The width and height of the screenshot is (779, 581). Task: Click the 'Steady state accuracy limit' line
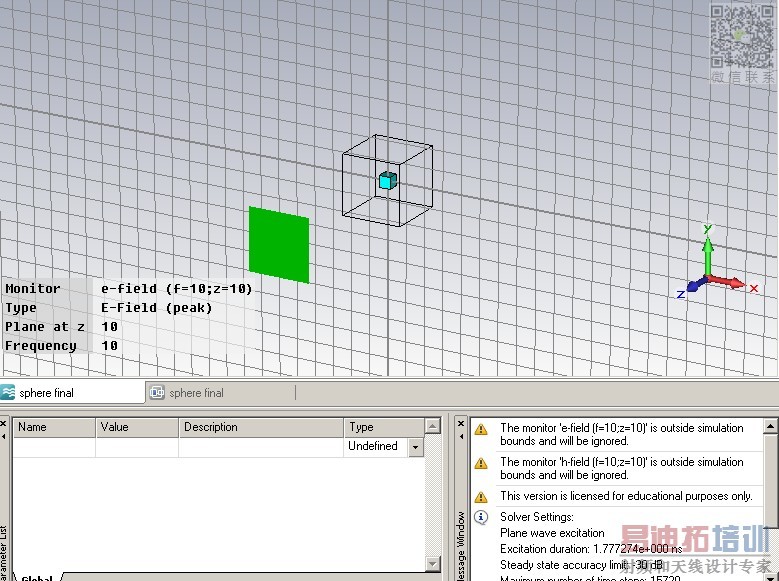coord(581,565)
